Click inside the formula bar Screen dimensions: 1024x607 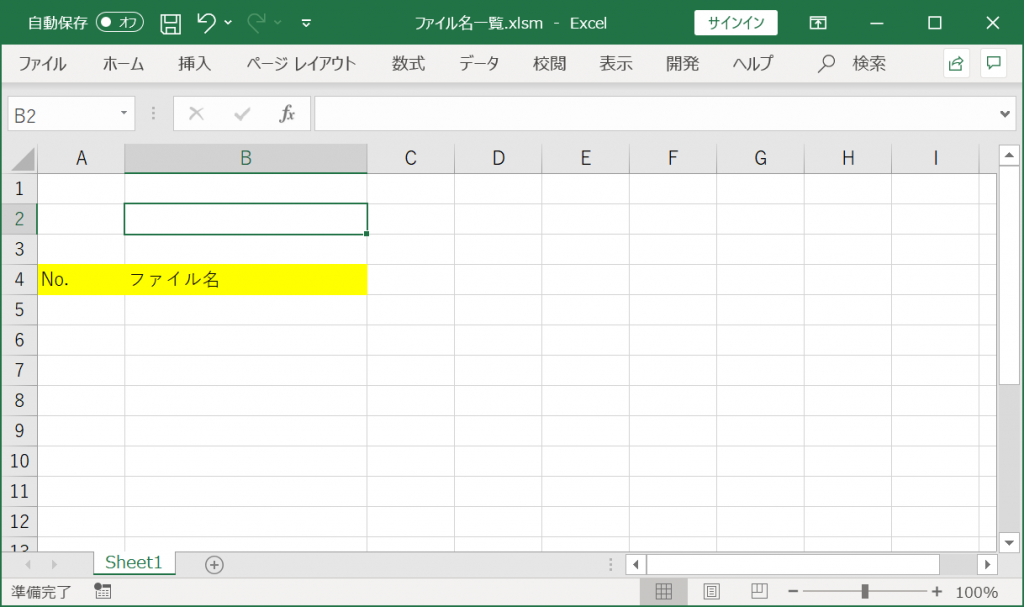pyautogui.click(x=655, y=114)
